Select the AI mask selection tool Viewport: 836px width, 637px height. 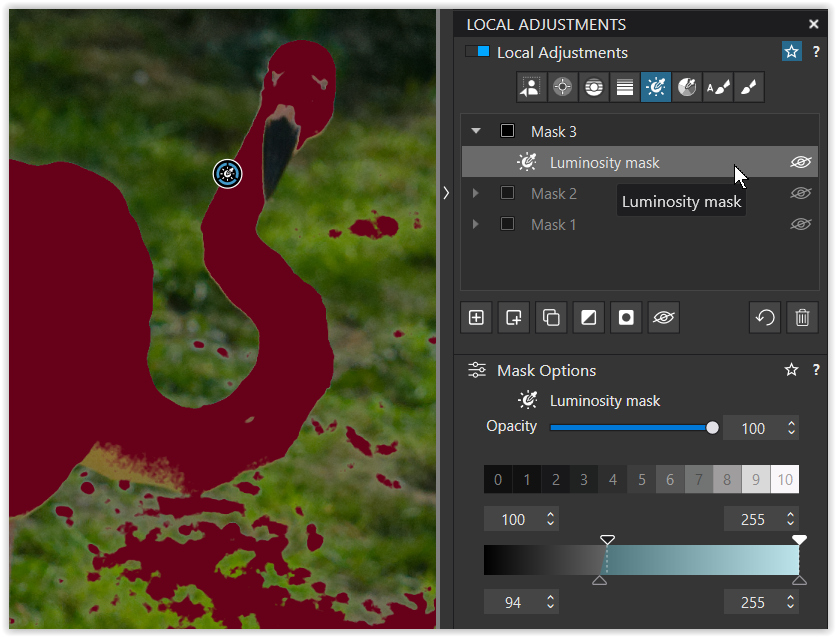coord(531,88)
